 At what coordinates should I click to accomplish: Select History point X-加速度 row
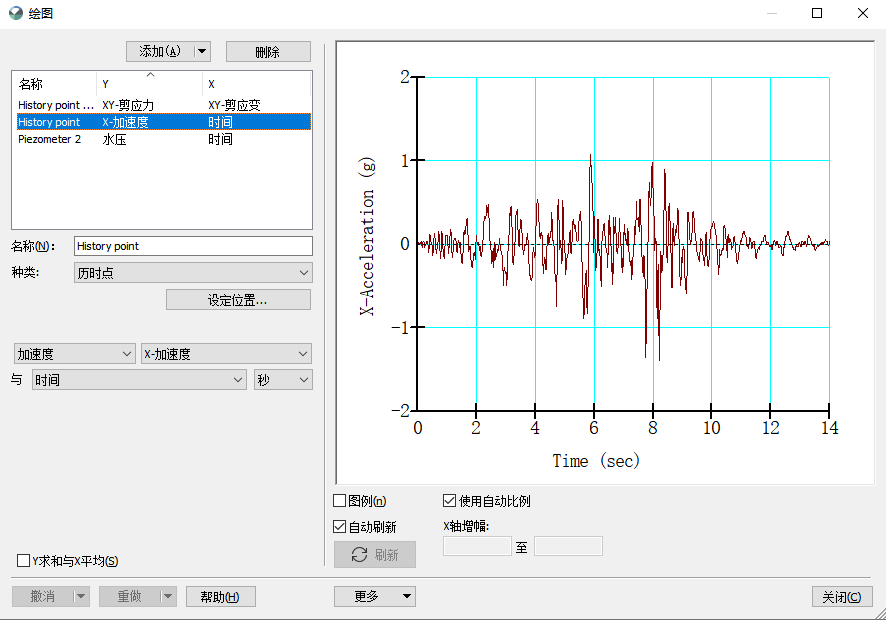[x=163, y=122]
